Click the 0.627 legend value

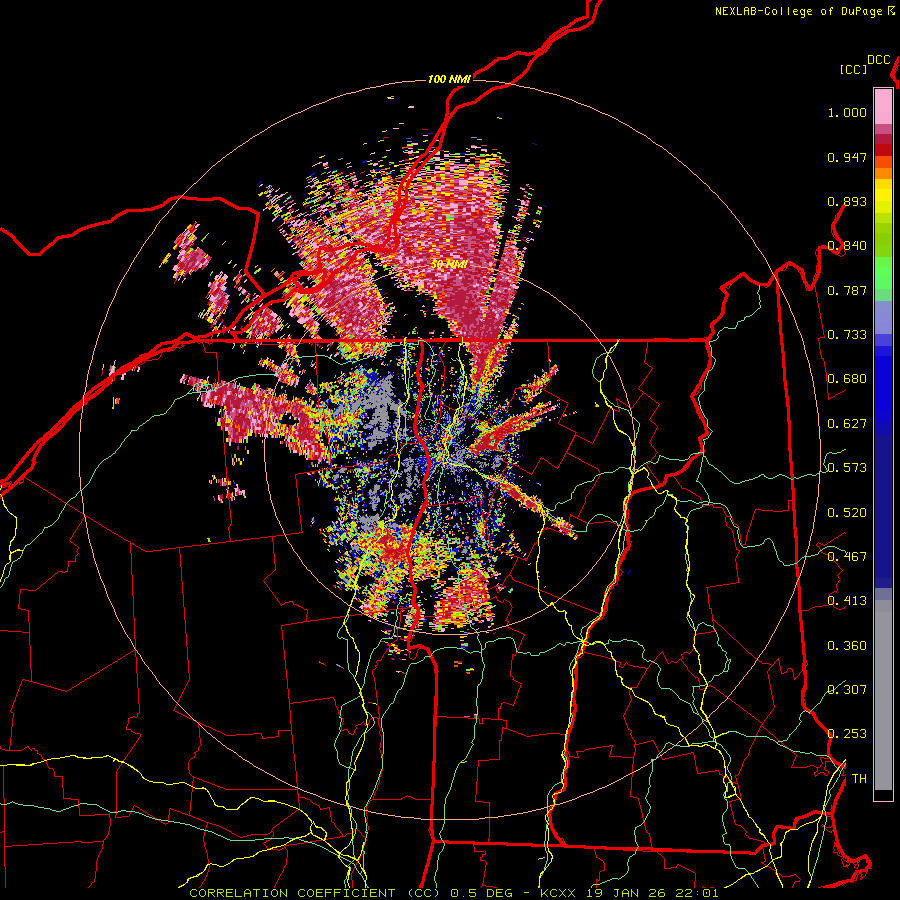point(847,424)
